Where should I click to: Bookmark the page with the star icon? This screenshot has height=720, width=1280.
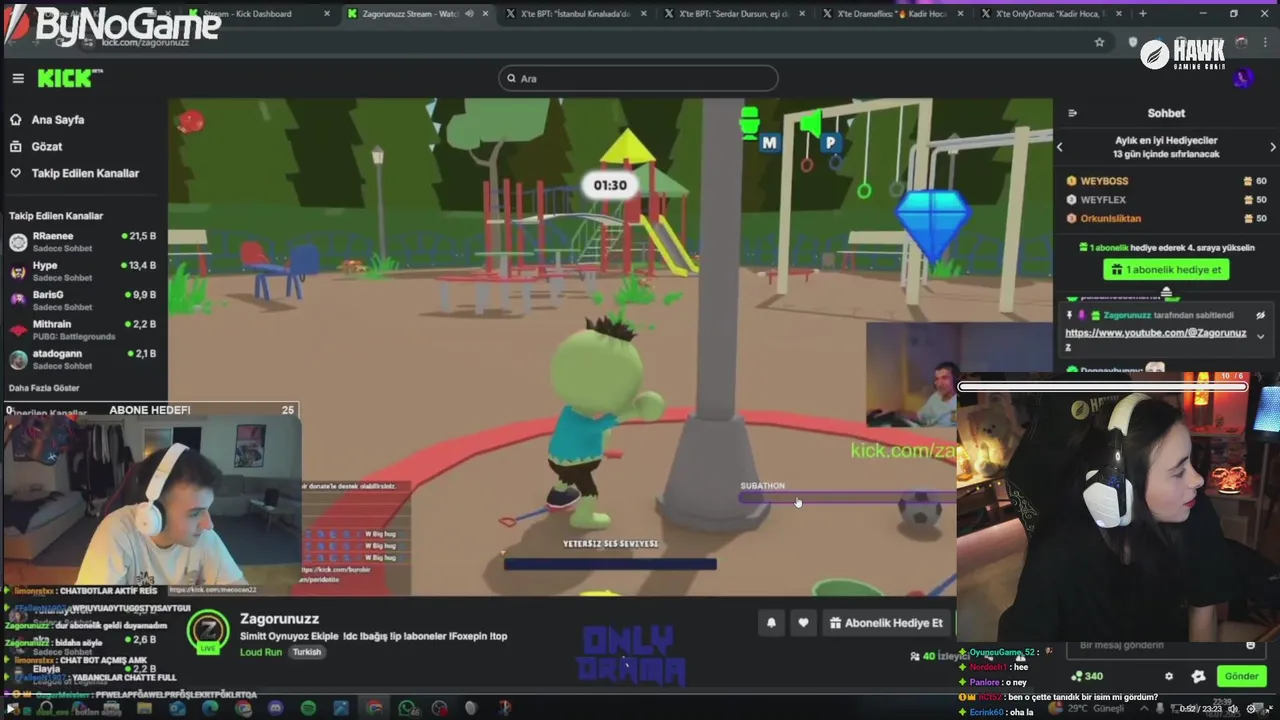[1099, 42]
